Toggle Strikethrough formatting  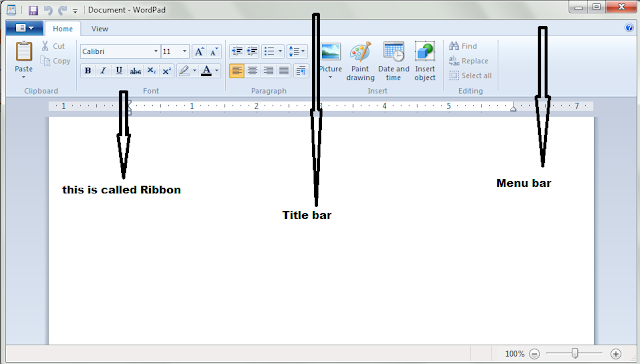[135, 71]
